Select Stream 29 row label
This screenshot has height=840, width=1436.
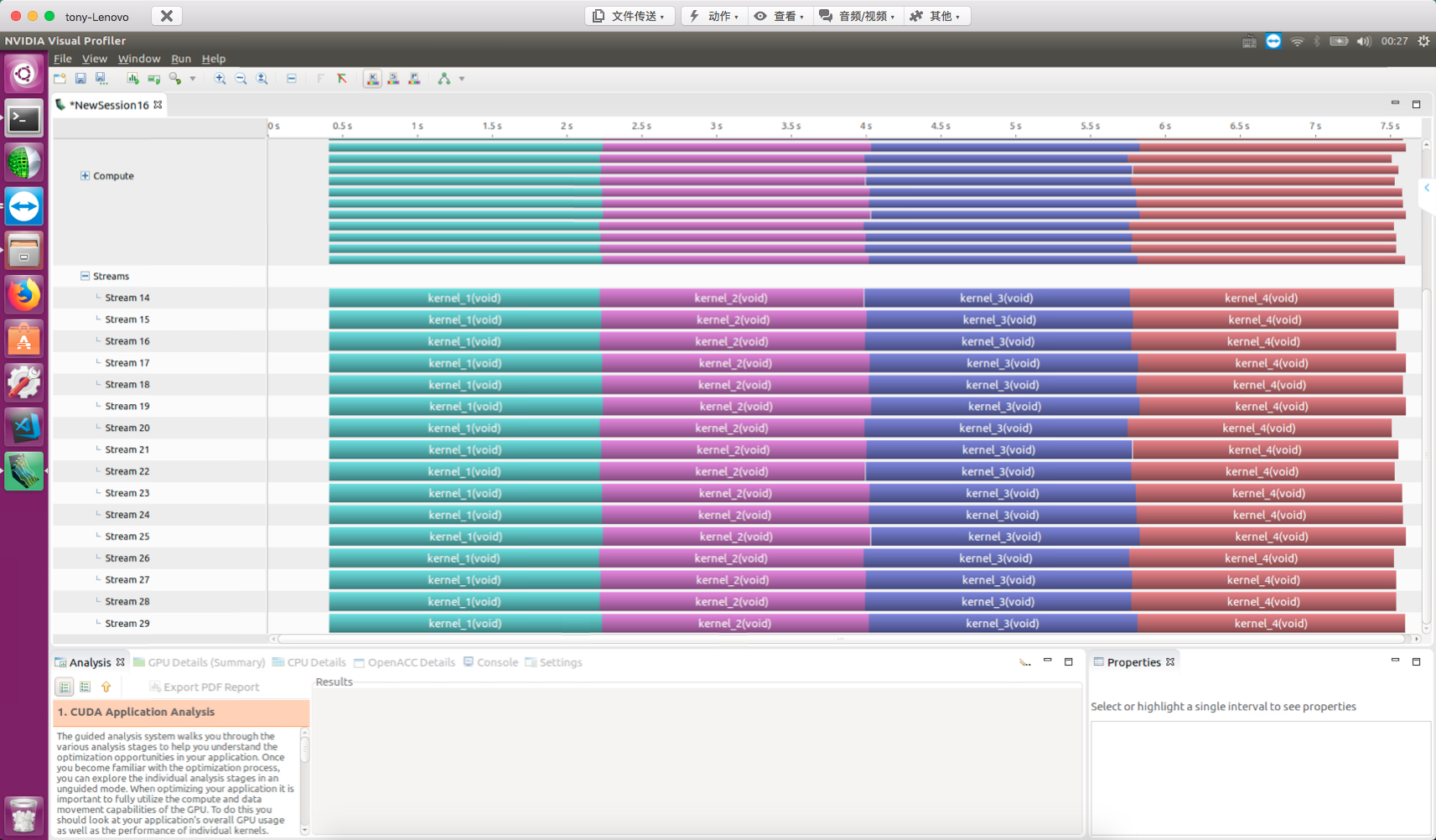127,623
